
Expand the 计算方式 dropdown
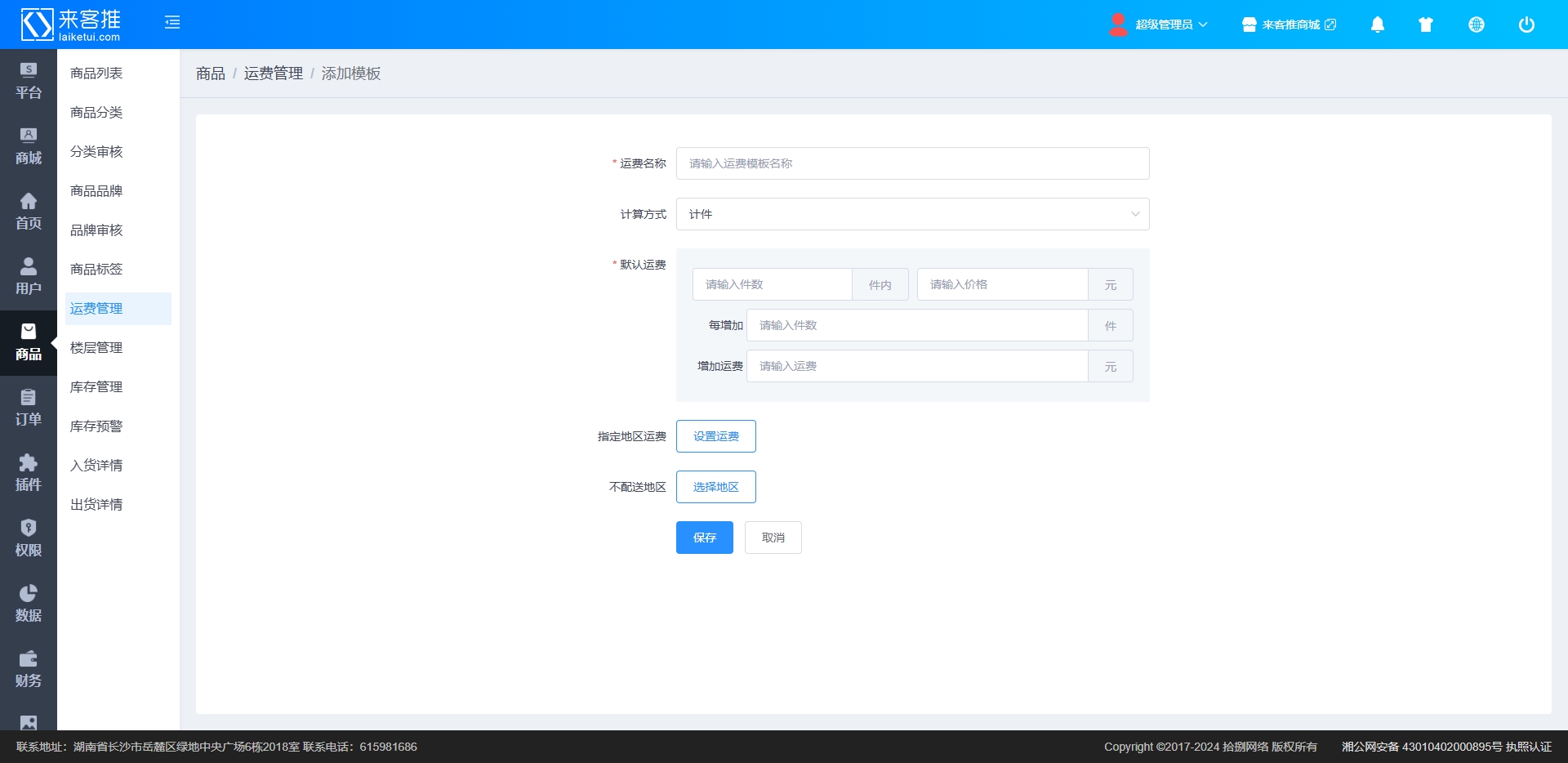[x=912, y=214]
